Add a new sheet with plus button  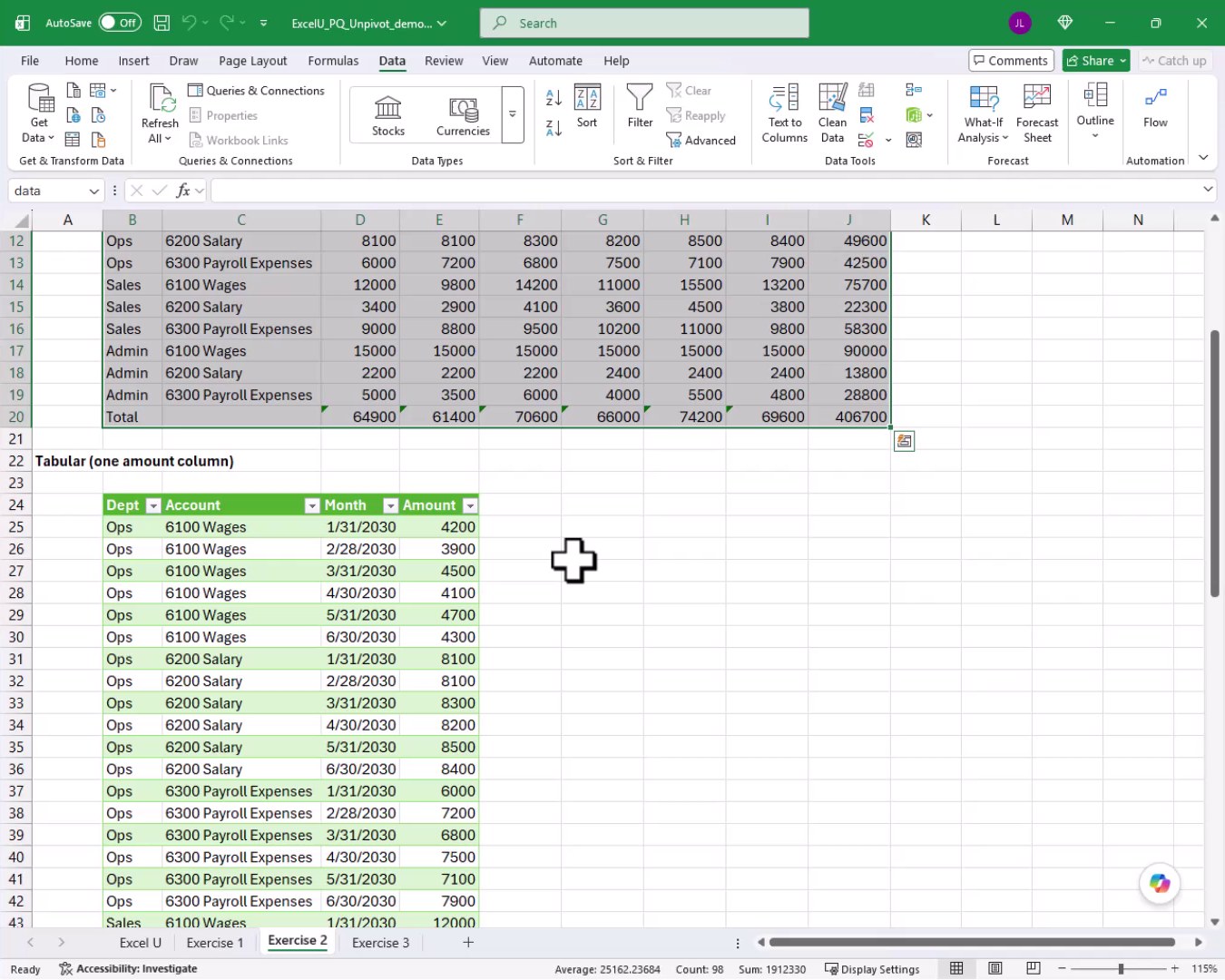point(468,943)
